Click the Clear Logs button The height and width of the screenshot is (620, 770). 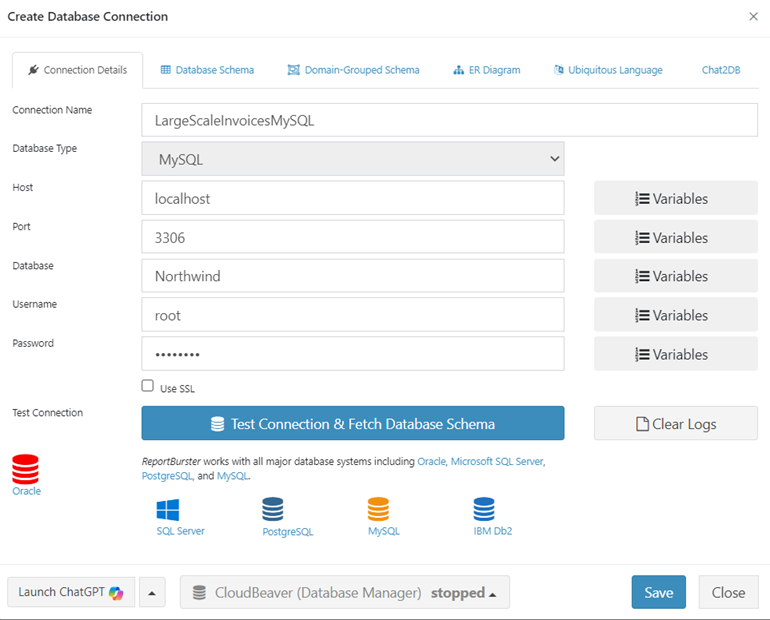pos(676,424)
